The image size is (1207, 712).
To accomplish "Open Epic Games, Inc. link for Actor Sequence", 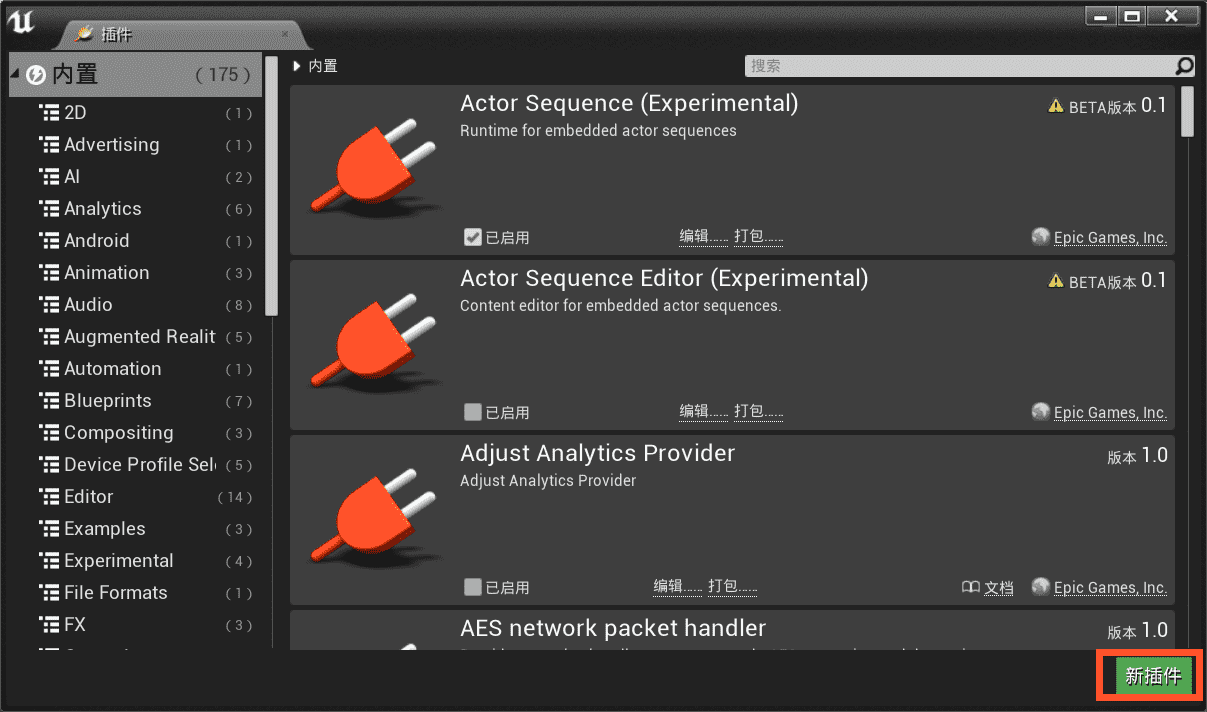I will click(1110, 238).
